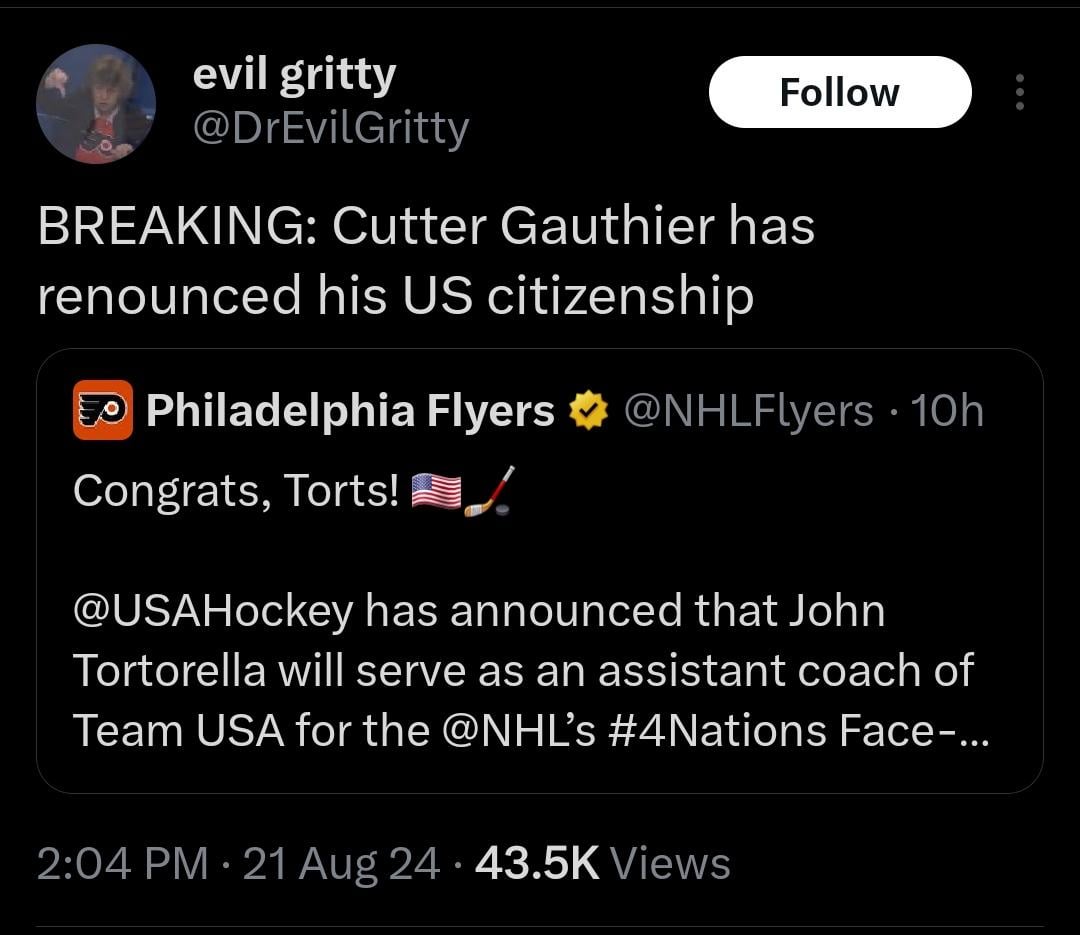The height and width of the screenshot is (935, 1080).
Task: Open the @DrEvilGritty handle
Action: [331, 129]
